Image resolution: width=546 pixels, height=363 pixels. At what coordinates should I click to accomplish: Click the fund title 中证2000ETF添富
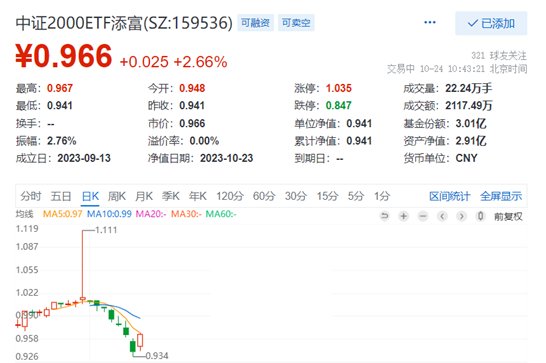point(79,23)
